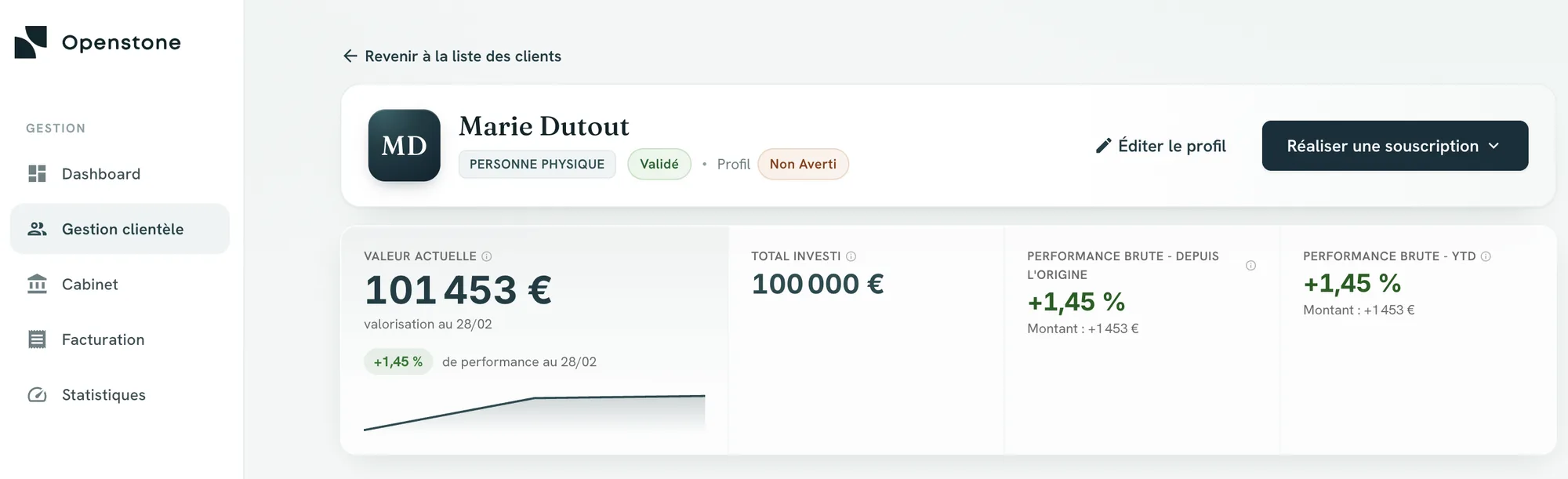Click the 101 453 € current value
Screen dimensions: 1568x479
459,290
